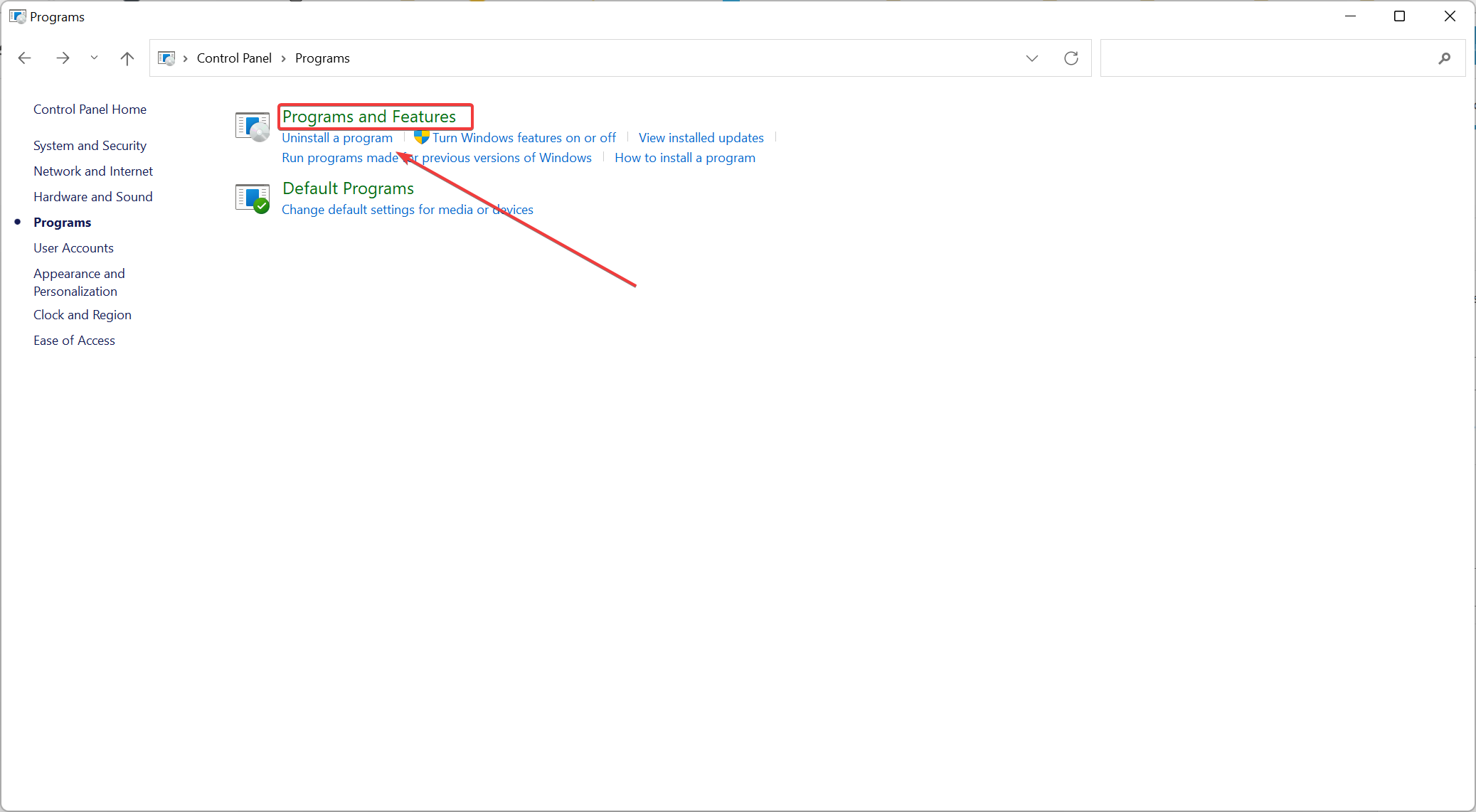1476x812 pixels.
Task: Click the Programs and Features icon
Action: [253, 127]
